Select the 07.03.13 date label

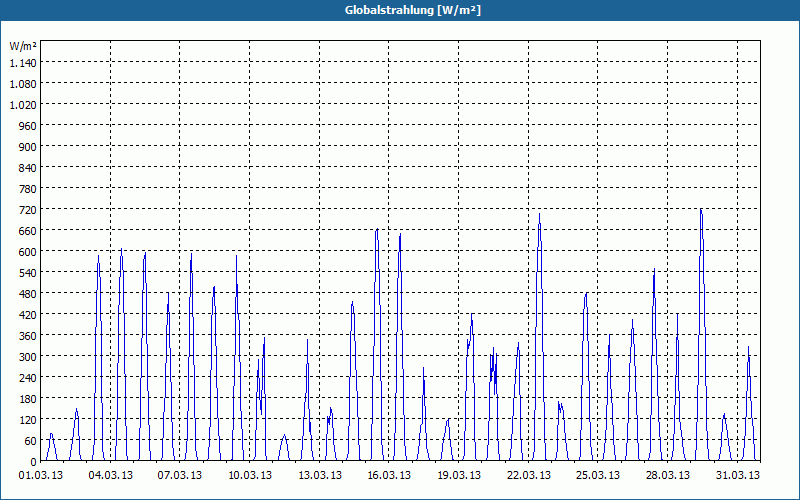[x=180, y=476]
